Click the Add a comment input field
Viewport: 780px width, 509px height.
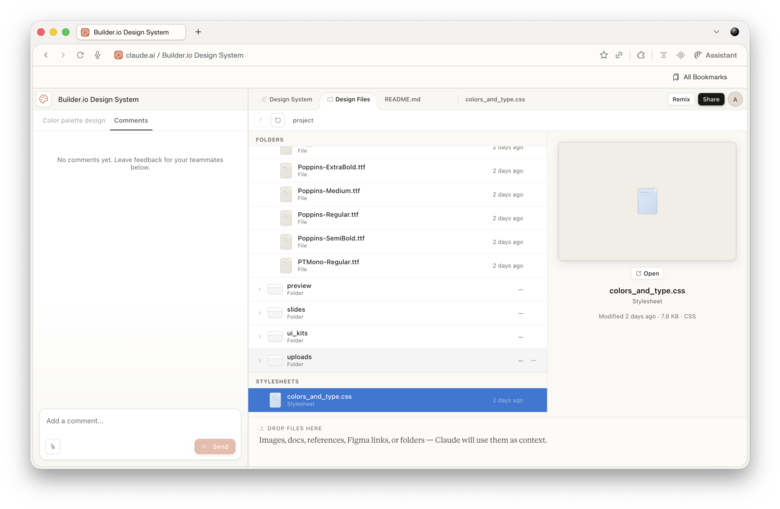[x=140, y=421]
